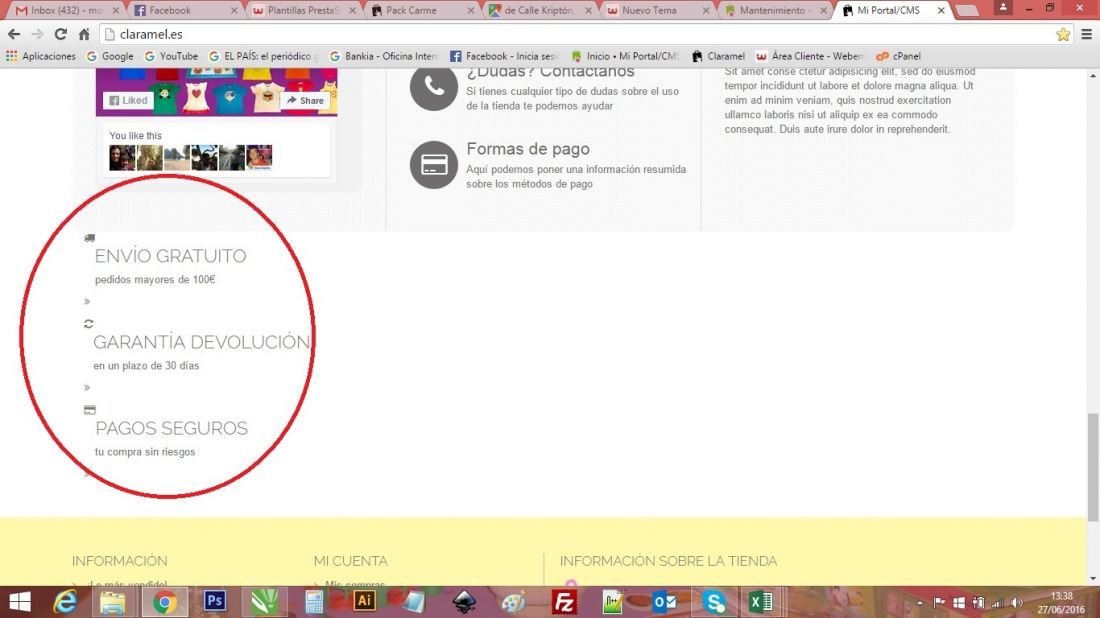Screen dimensions: 1100x618
Task: Bookmark this page with the star icon
Action: tap(1063, 34)
